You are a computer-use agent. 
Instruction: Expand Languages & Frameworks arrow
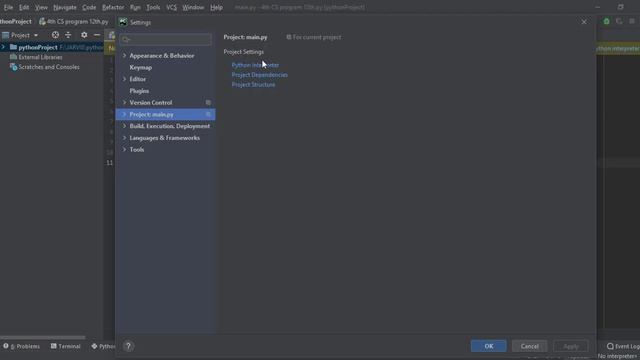click(x=124, y=138)
